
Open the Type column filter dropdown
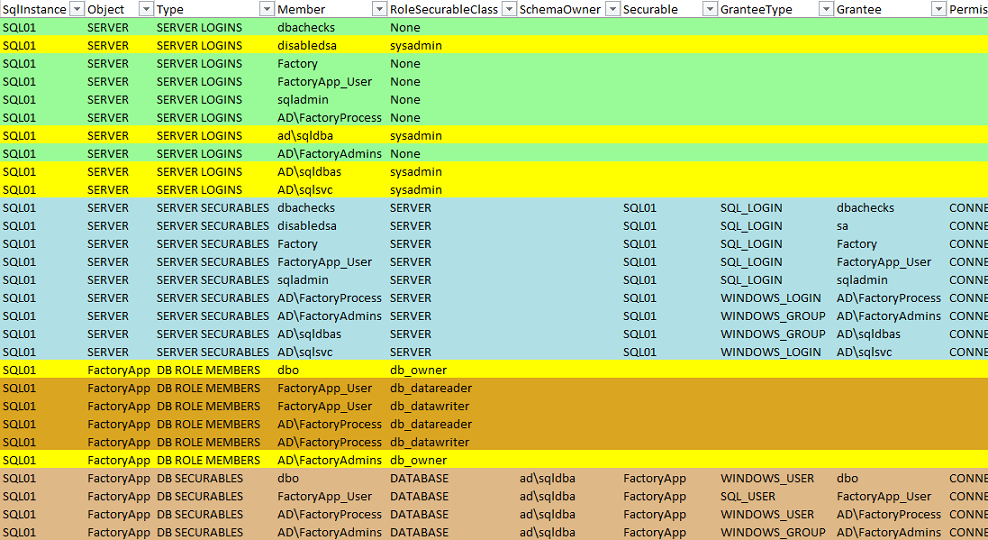coord(267,9)
